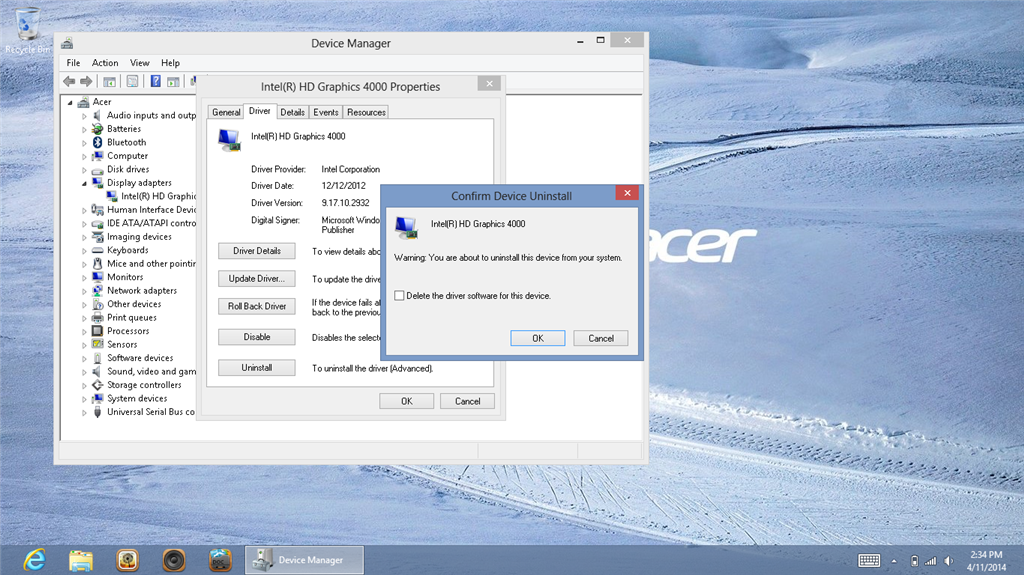Switch to the Details tab
The height and width of the screenshot is (575, 1024).
293,112
